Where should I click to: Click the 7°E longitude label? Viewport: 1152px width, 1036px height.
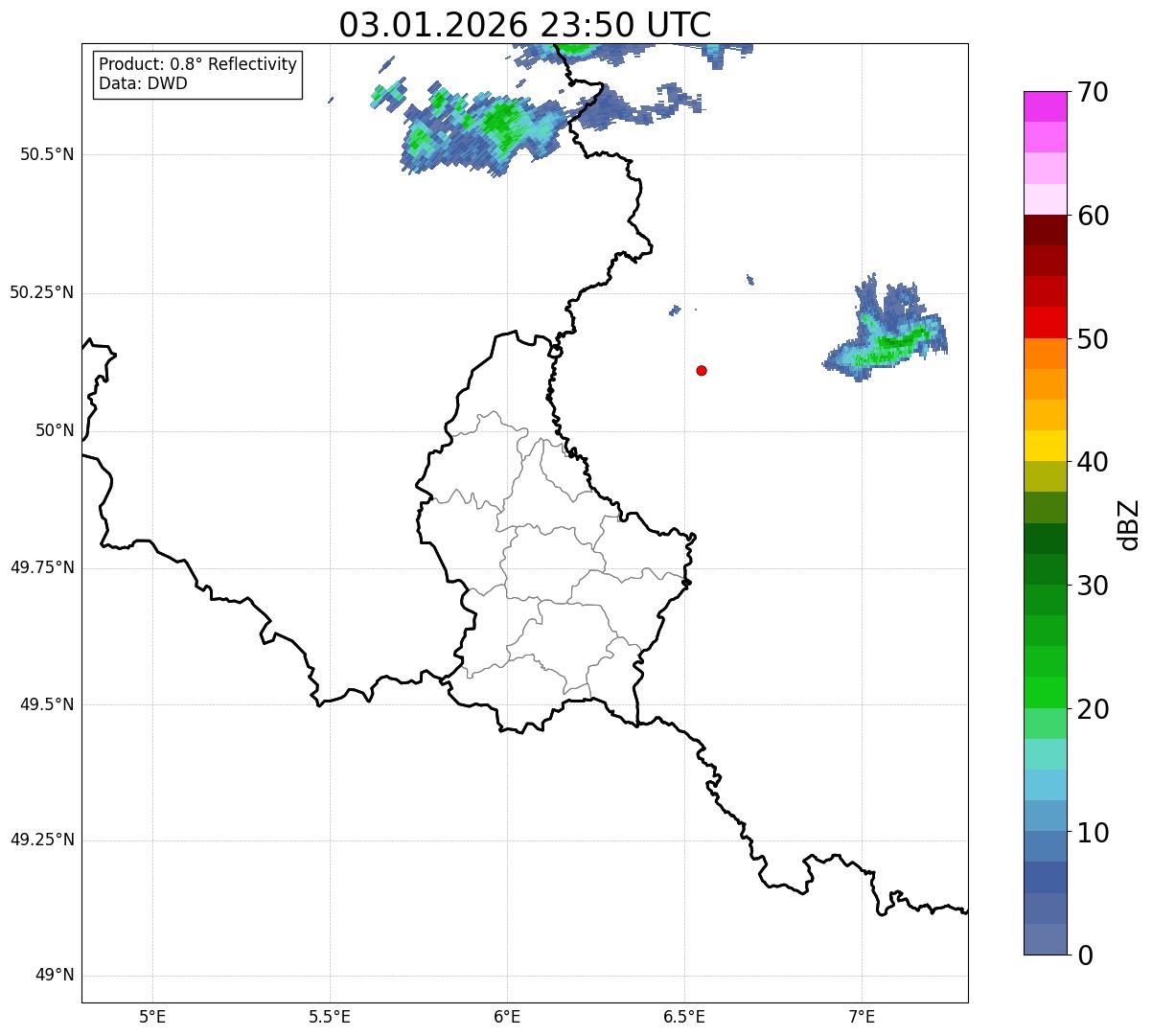click(x=862, y=1016)
